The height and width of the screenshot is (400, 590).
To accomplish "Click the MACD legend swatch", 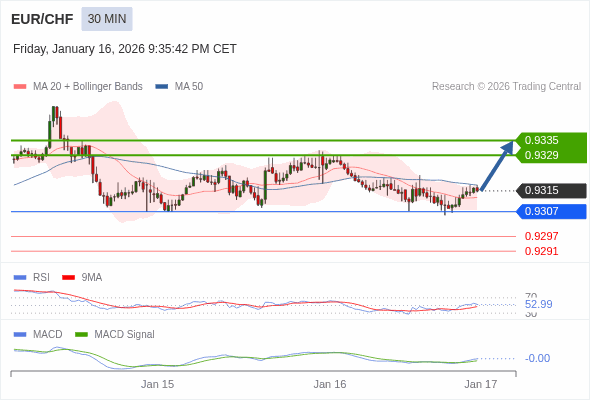I will click(20, 335).
